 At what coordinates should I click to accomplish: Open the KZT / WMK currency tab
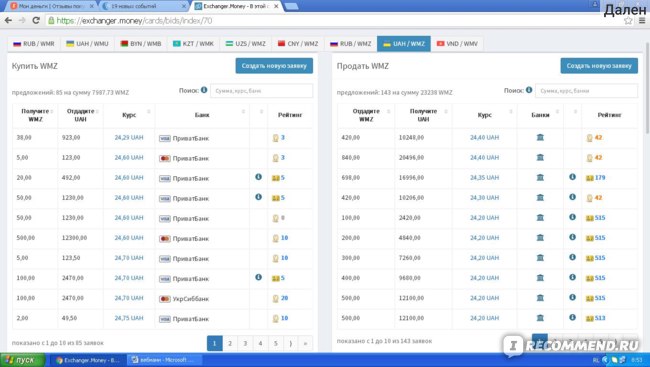click(194, 44)
